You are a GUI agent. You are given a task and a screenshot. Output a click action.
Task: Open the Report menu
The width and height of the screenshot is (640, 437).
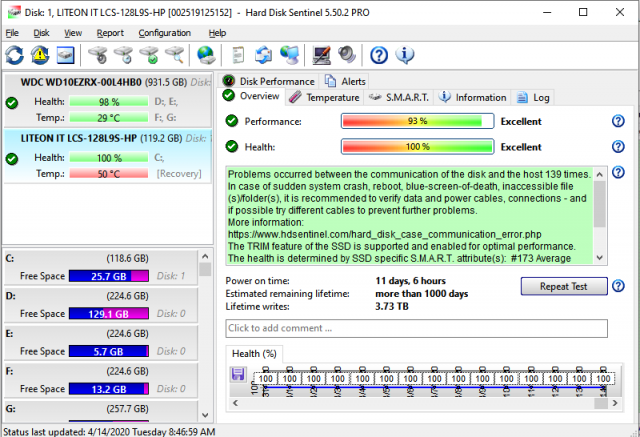[x=110, y=33]
